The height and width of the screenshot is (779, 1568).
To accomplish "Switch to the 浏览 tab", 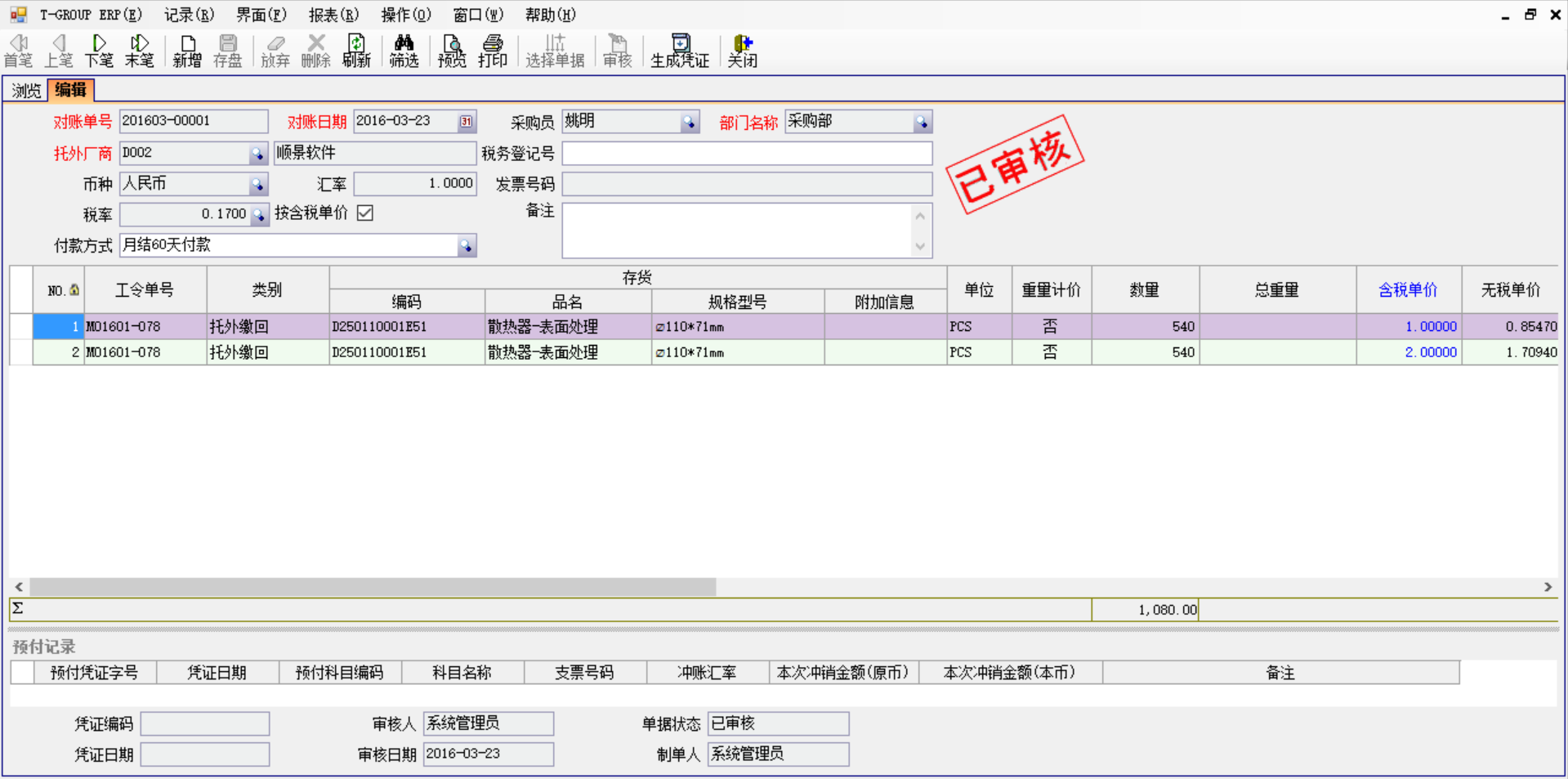I will [x=26, y=91].
